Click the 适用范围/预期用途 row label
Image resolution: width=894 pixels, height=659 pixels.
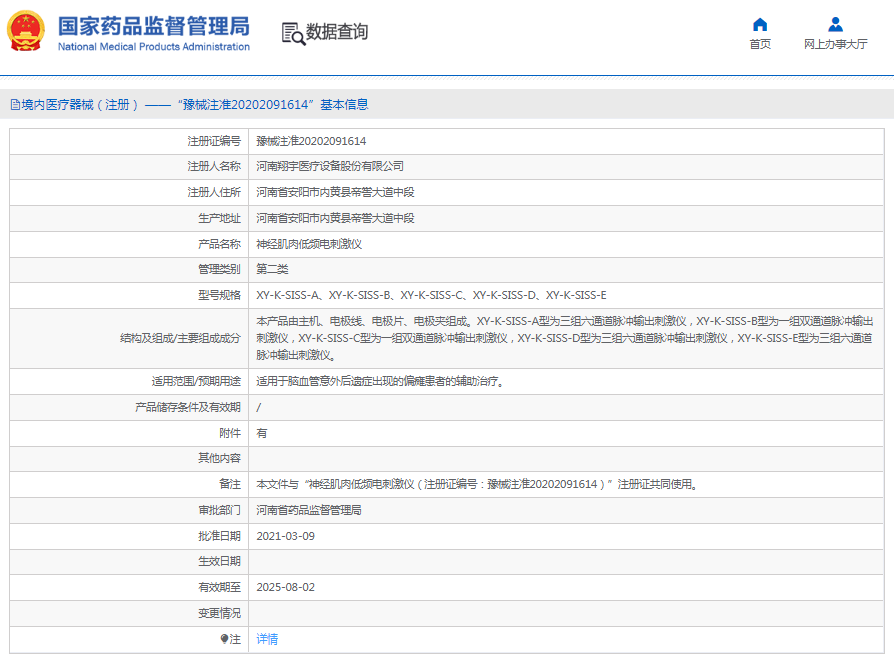pyautogui.click(x=196, y=381)
